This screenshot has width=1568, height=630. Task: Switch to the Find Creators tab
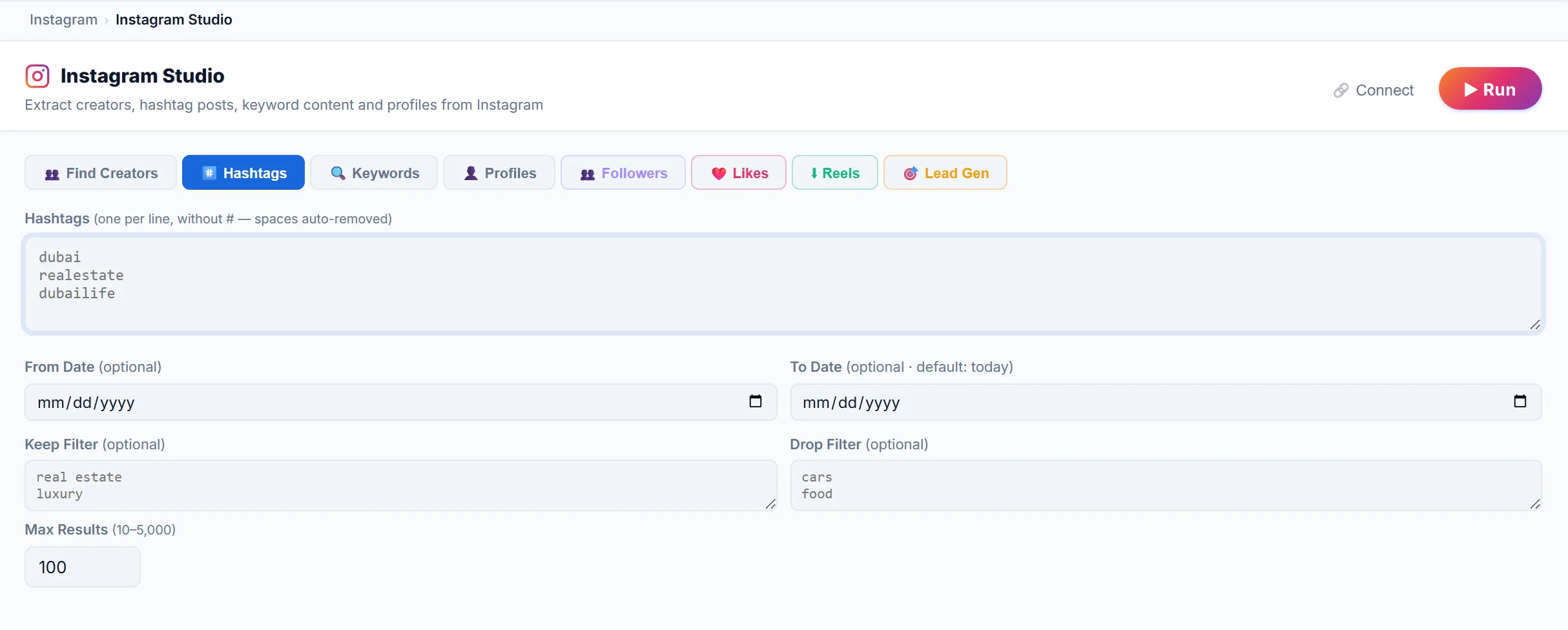tap(101, 172)
